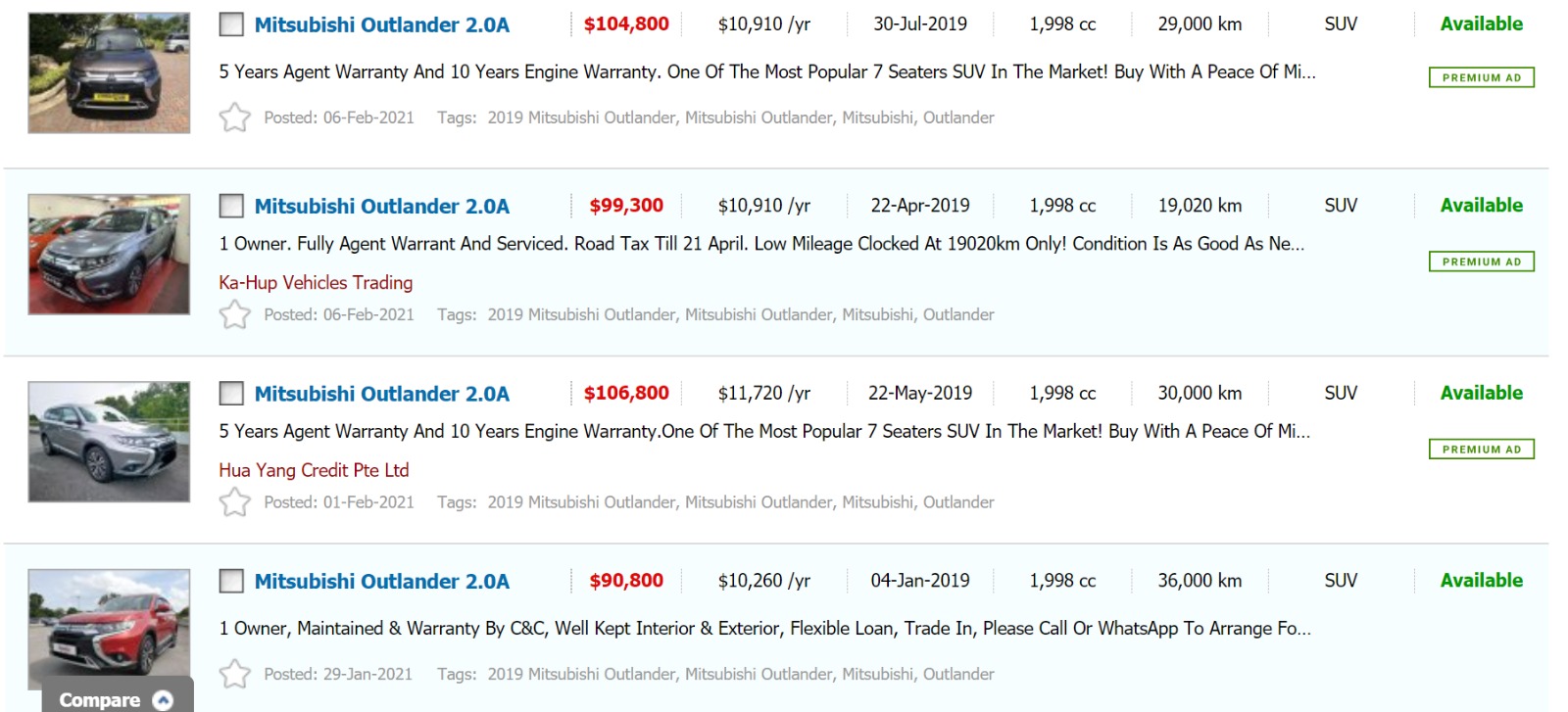This screenshot has width=1568, height=712.
Task: Star the $104,800 Outlander listing as favorite
Action: tap(235, 118)
